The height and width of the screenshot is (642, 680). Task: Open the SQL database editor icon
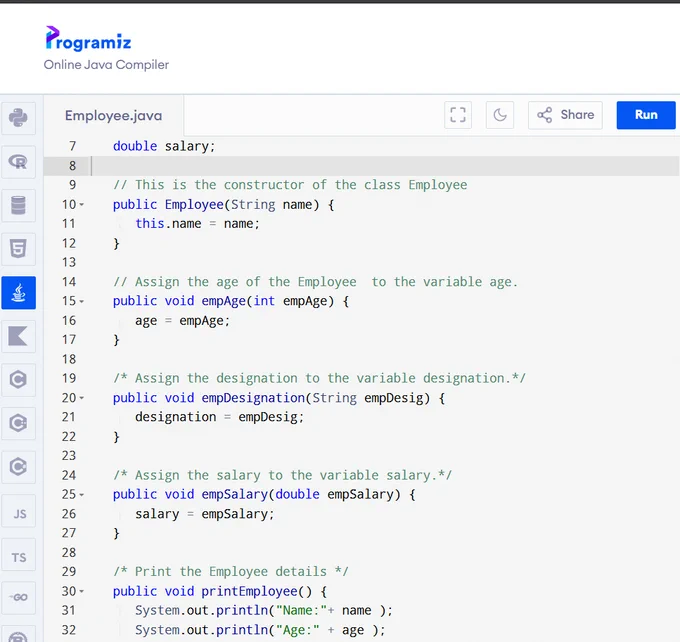(18, 205)
